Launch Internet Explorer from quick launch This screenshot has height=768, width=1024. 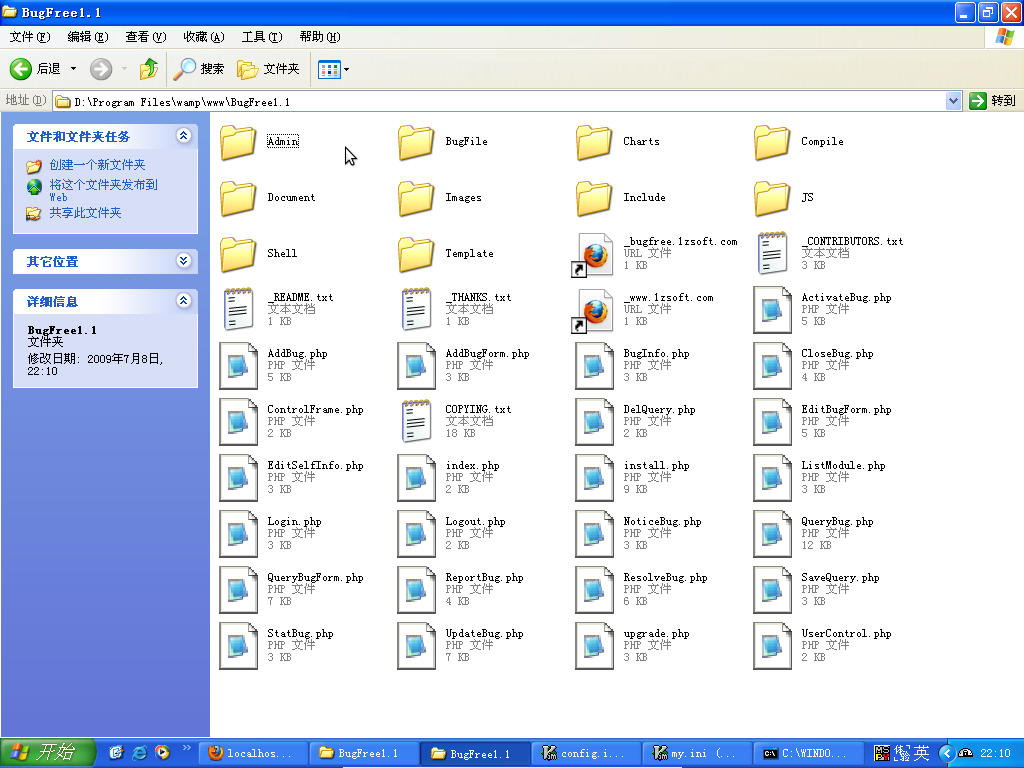click(139, 753)
